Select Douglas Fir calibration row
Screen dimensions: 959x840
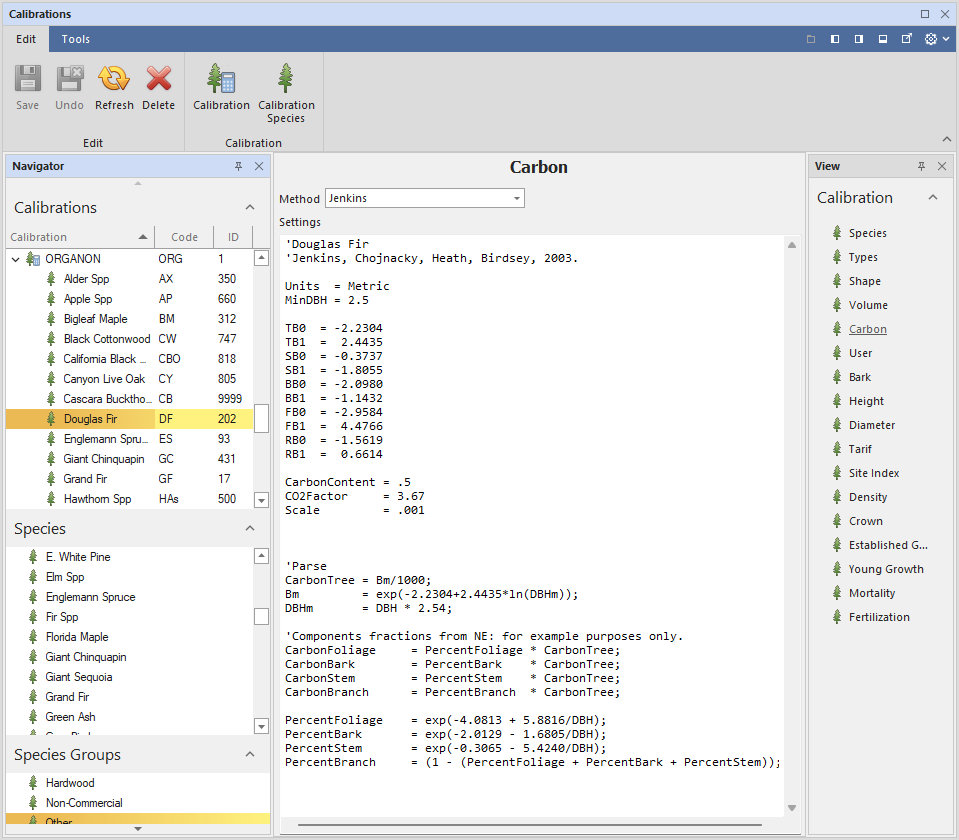[x=129, y=419]
